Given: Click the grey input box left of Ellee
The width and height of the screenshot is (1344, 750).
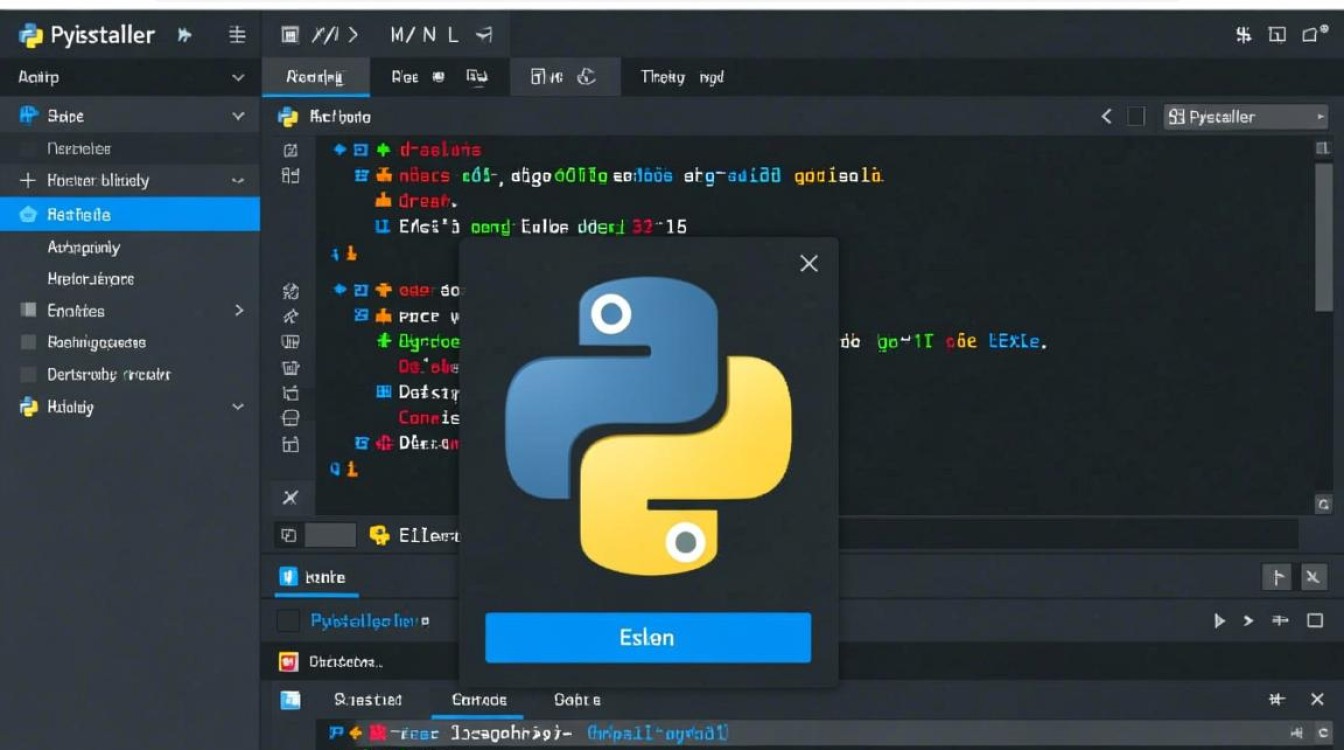Looking at the screenshot, I should point(330,535).
